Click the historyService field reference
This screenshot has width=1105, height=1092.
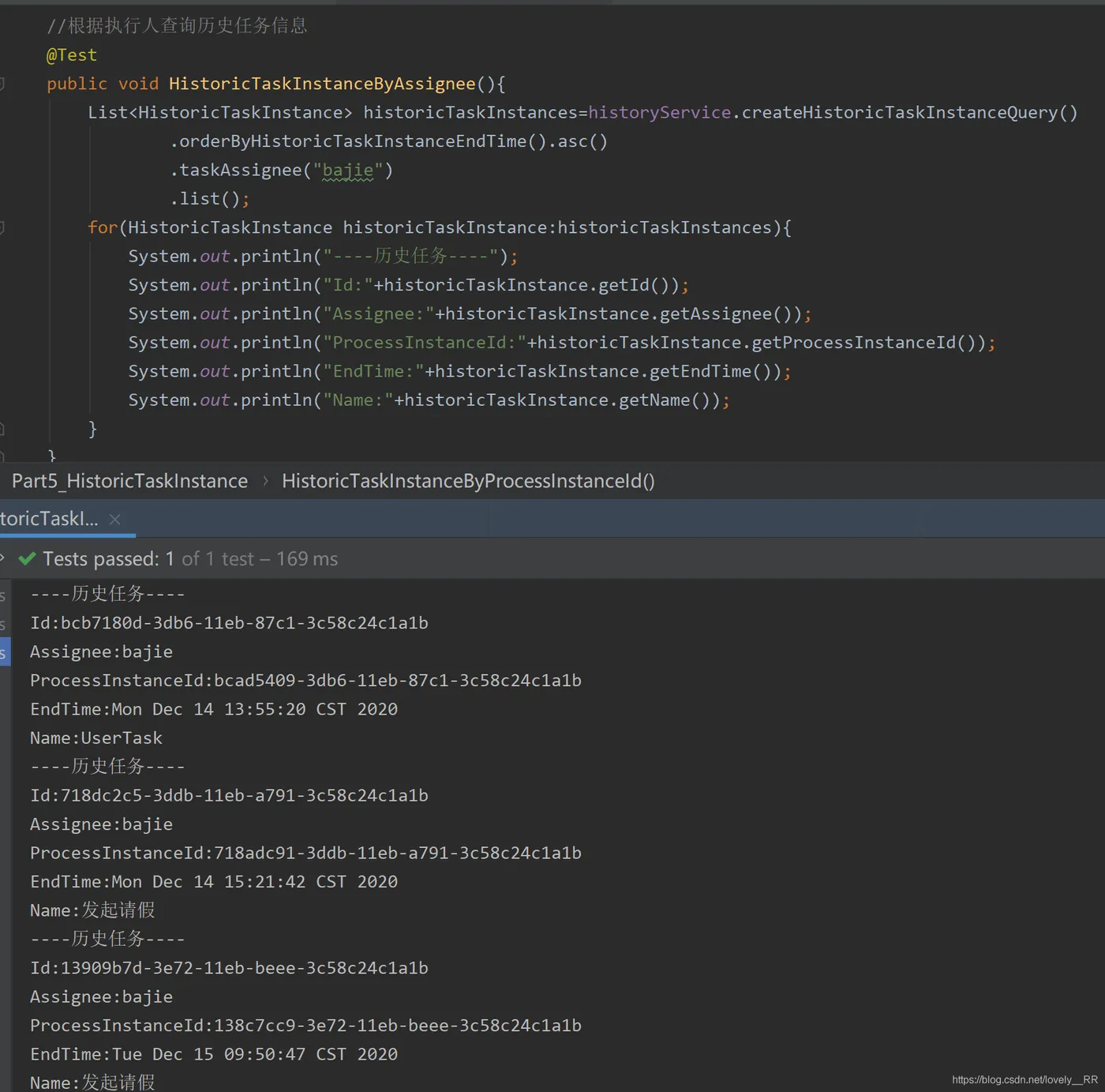click(x=660, y=112)
